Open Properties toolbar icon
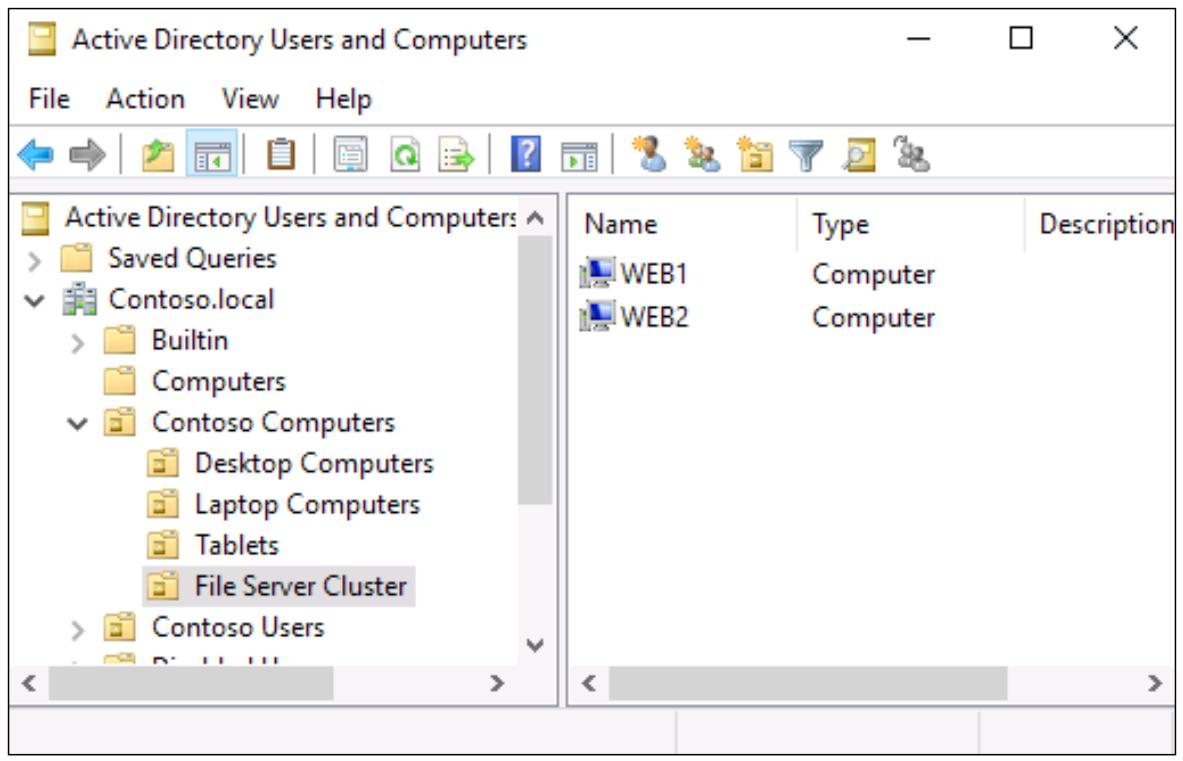This screenshot has height=761, width=1183. (351, 155)
